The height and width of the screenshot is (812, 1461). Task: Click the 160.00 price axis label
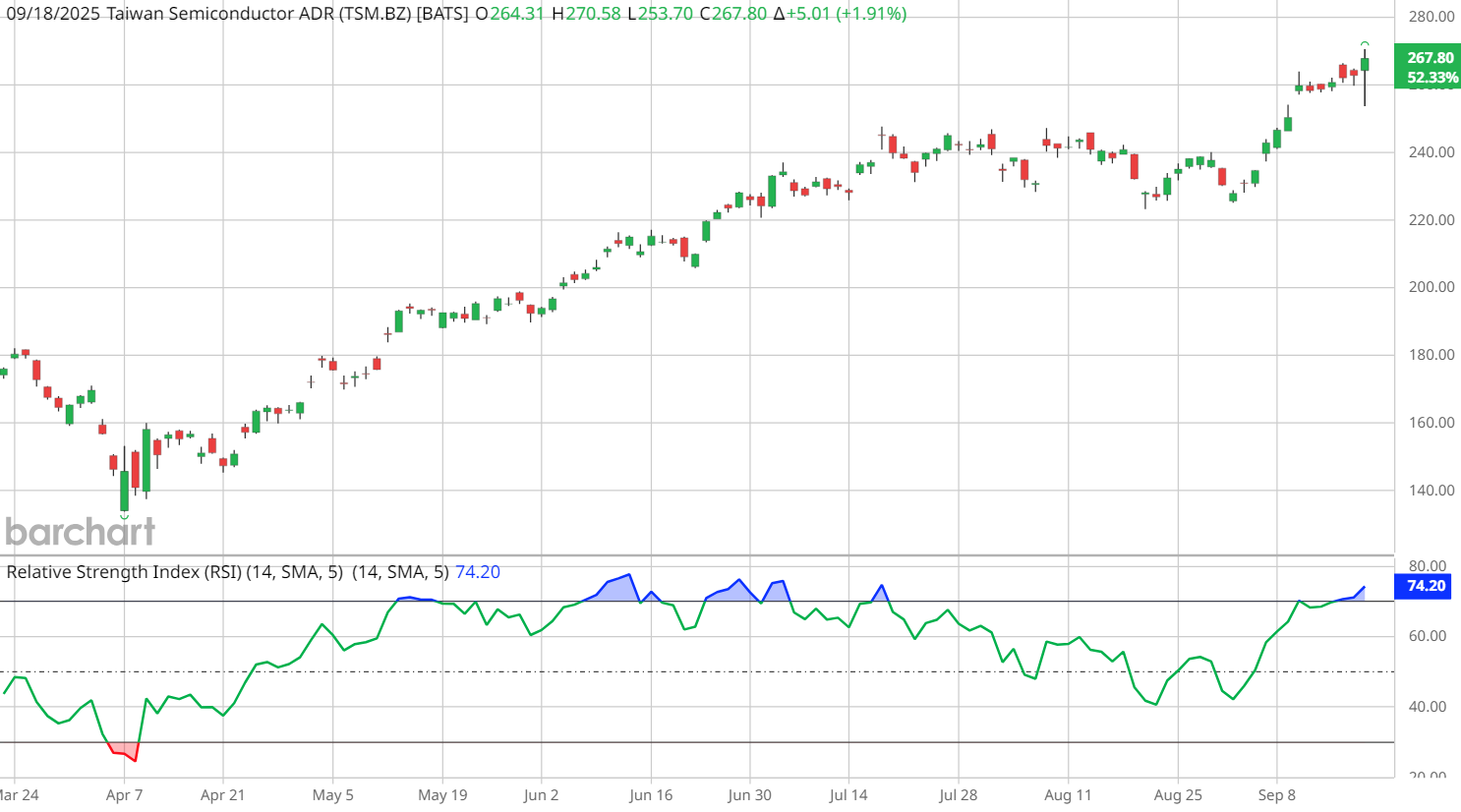(1432, 423)
